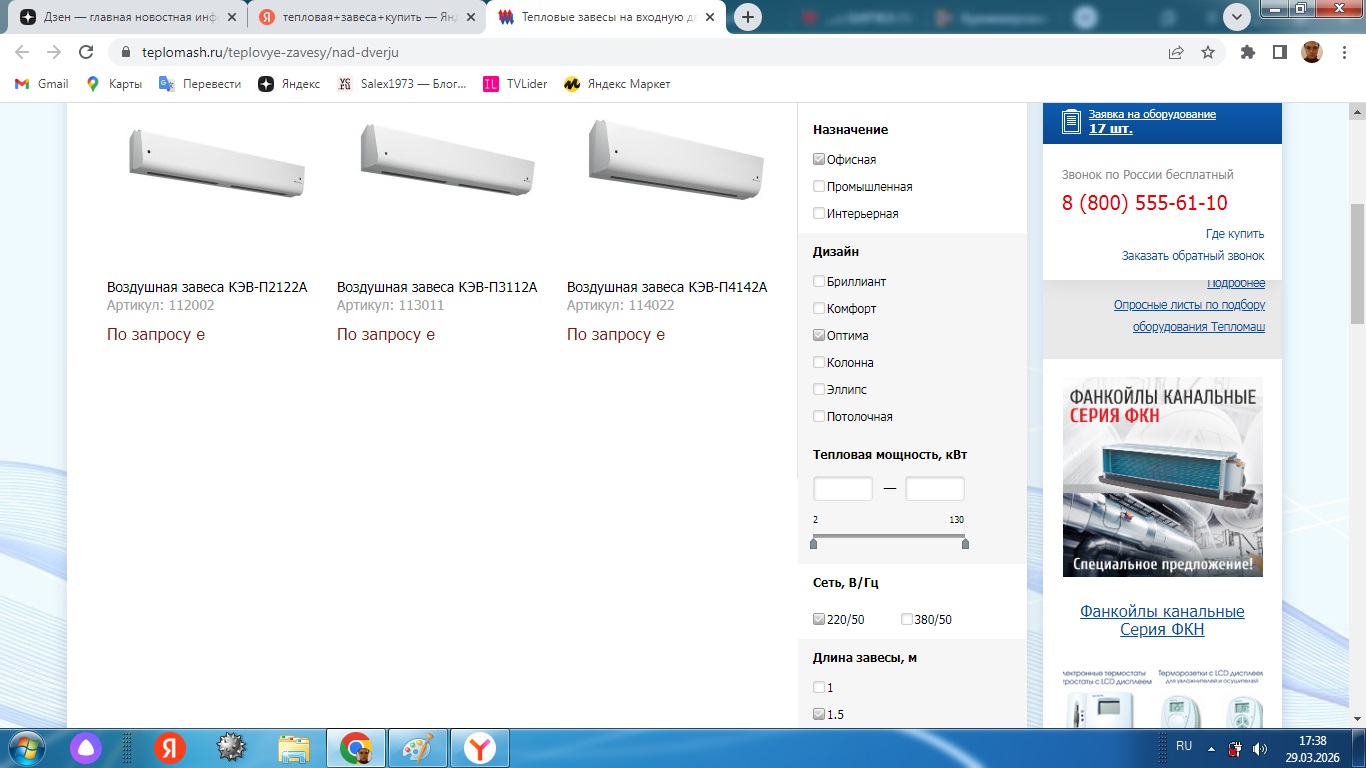Tick the 380/50 network checkbox

(907, 619)
